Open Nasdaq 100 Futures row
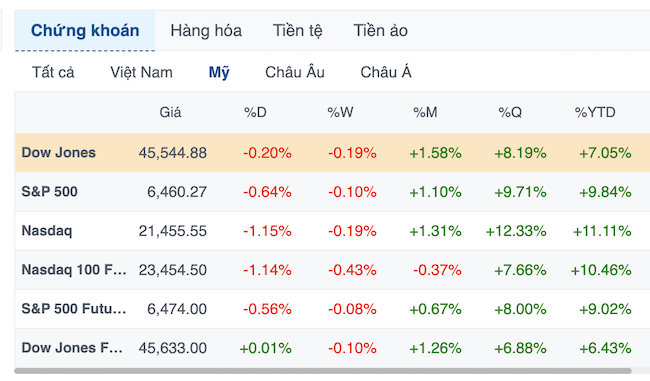 (x=332, y=270)
